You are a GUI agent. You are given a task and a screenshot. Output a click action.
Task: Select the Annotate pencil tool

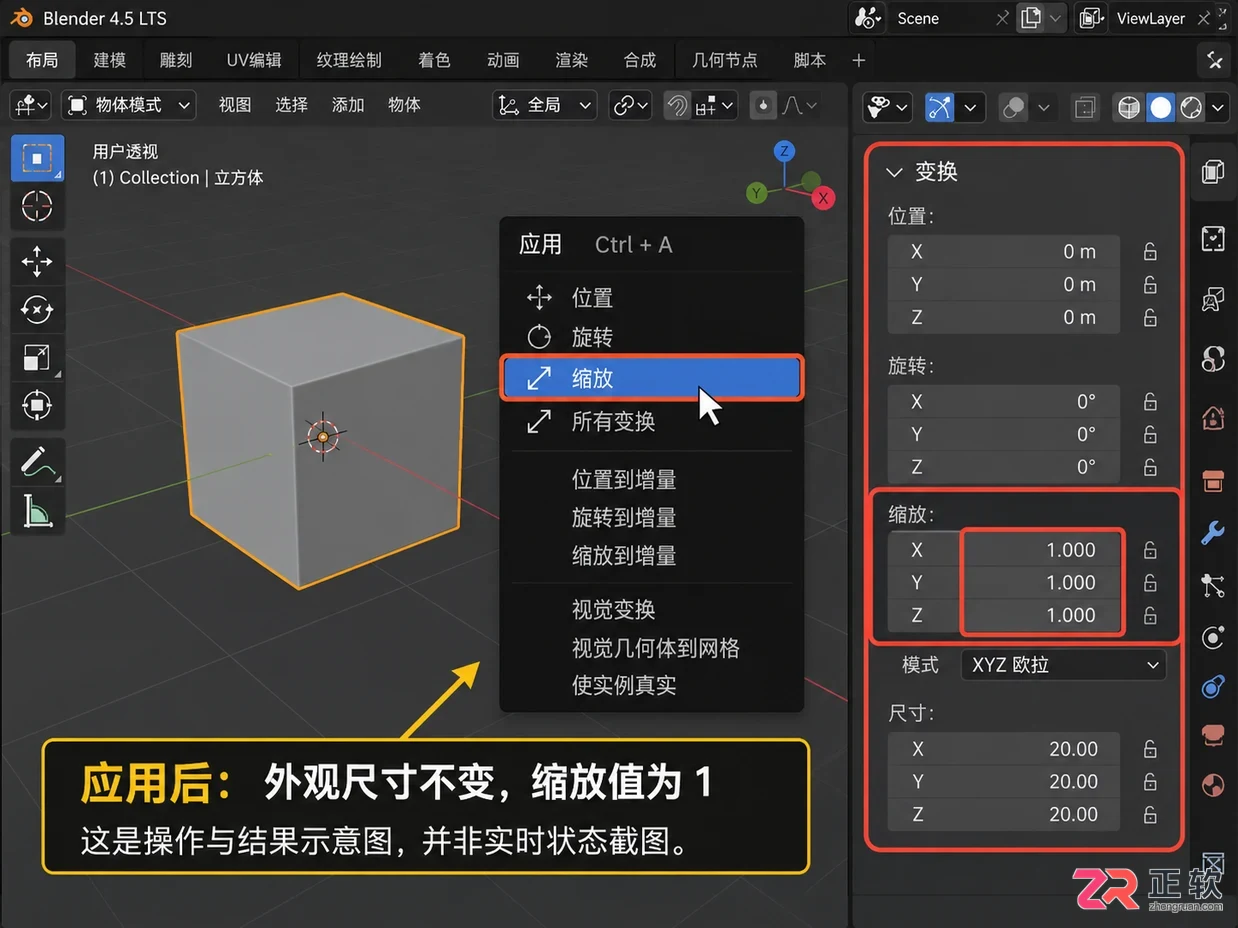tap(37, 462)
